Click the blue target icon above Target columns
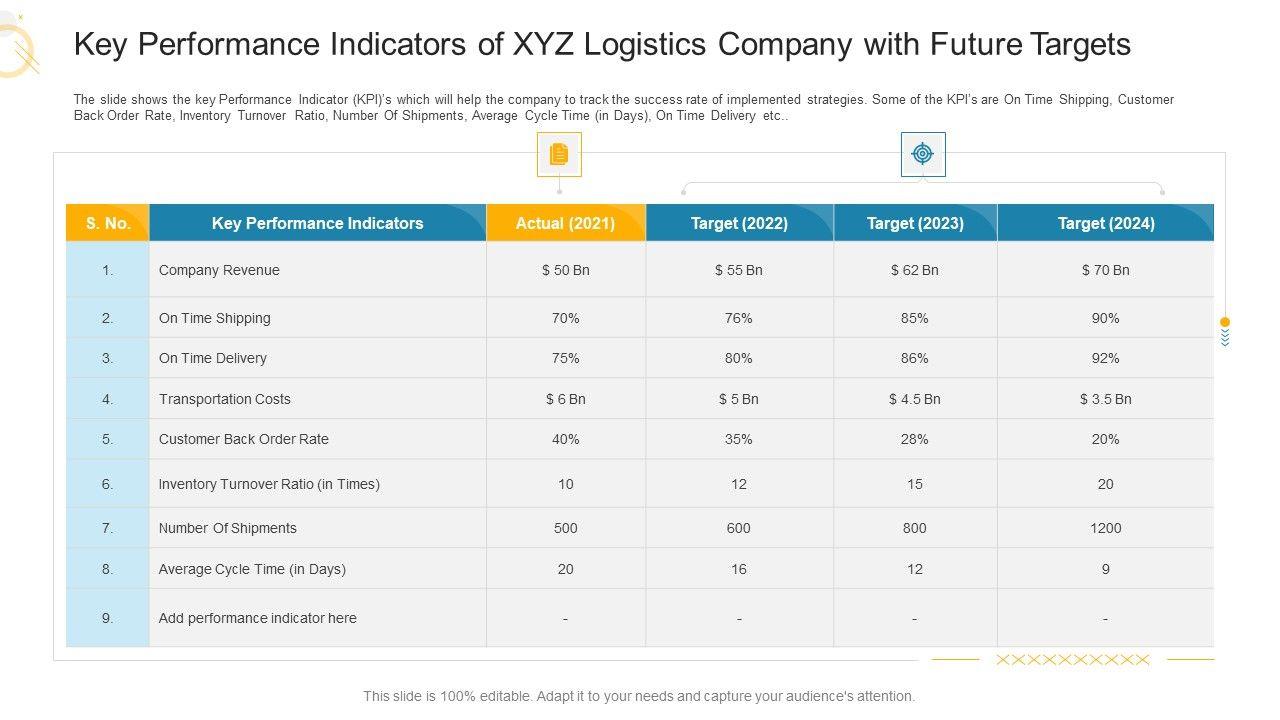 [x=922, y=154]
